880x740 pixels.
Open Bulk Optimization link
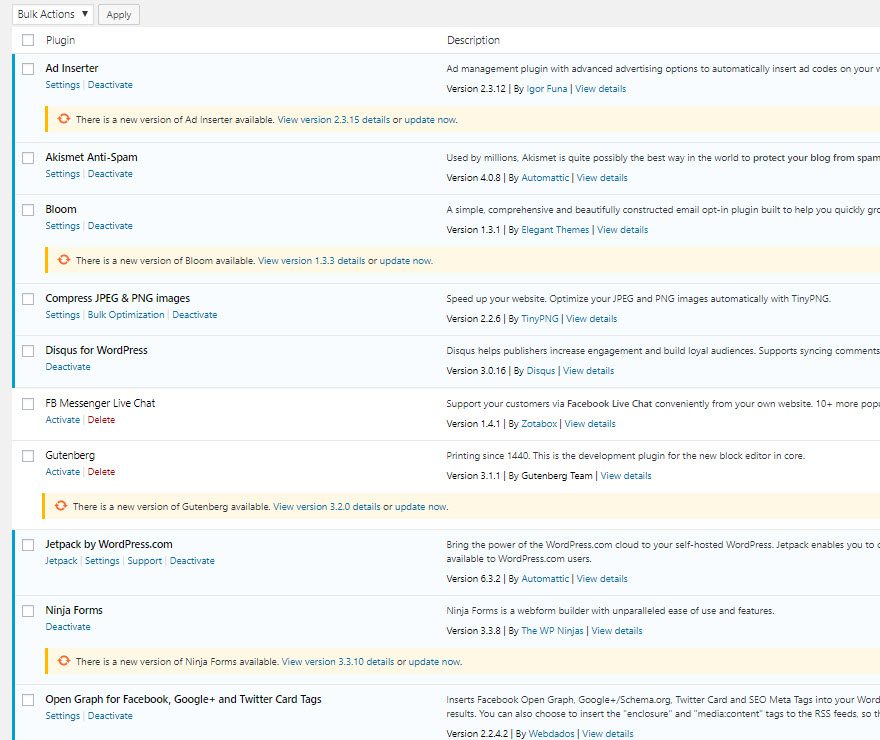tap(126, 315)
